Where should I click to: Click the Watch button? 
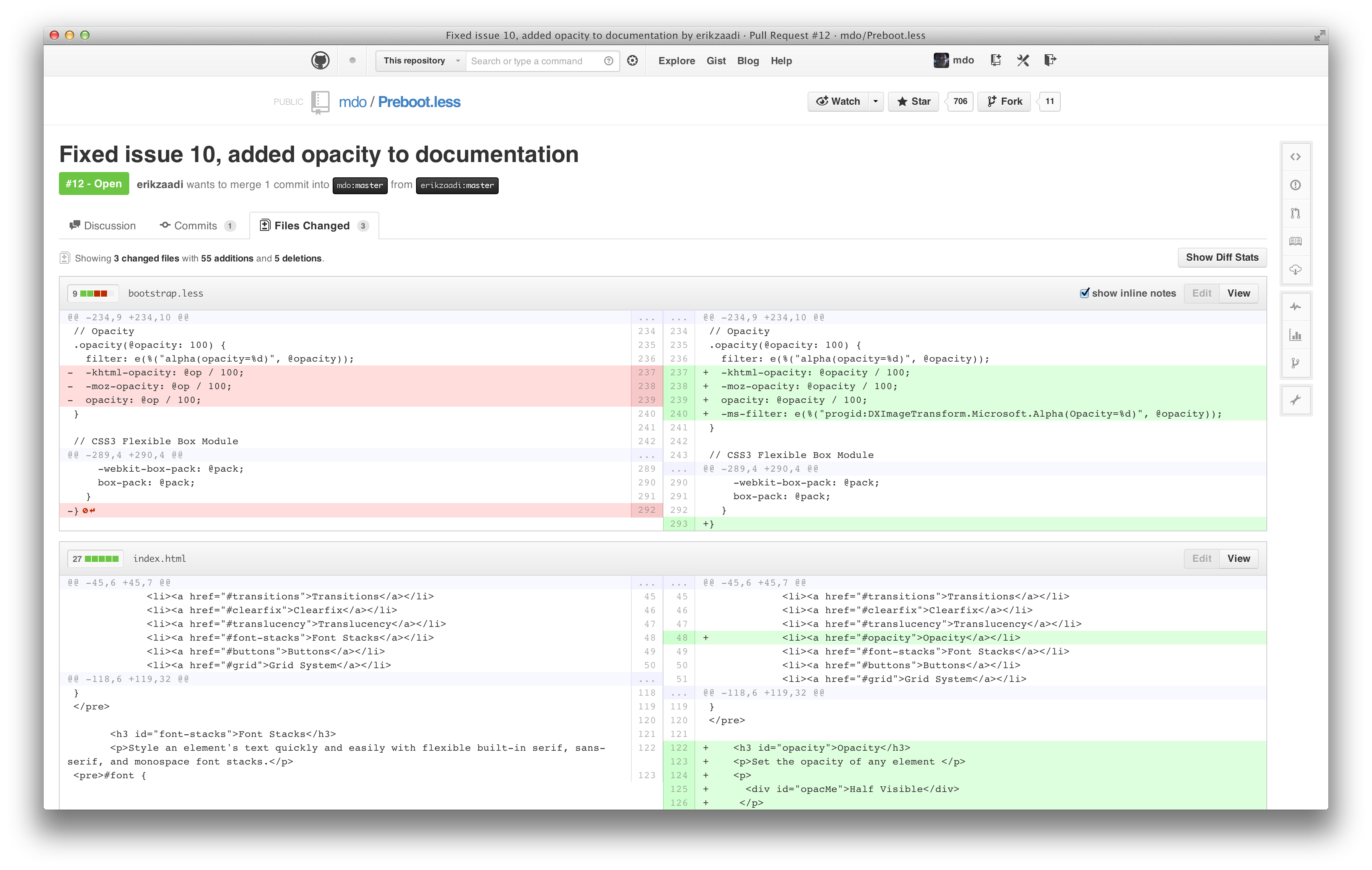point(838,101)
